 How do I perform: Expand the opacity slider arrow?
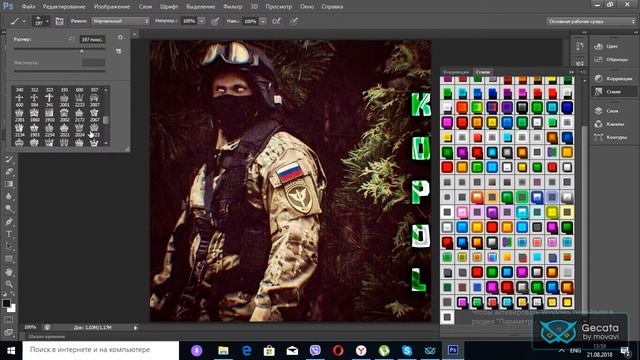click(202, 21)
